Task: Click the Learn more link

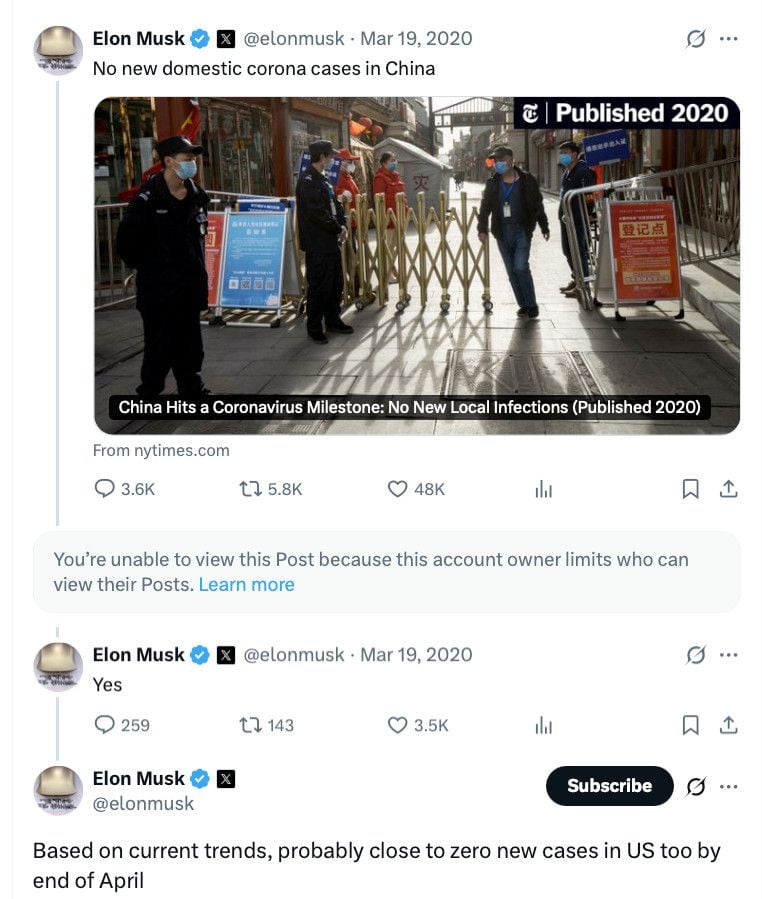Action: [x=246, y=585]
